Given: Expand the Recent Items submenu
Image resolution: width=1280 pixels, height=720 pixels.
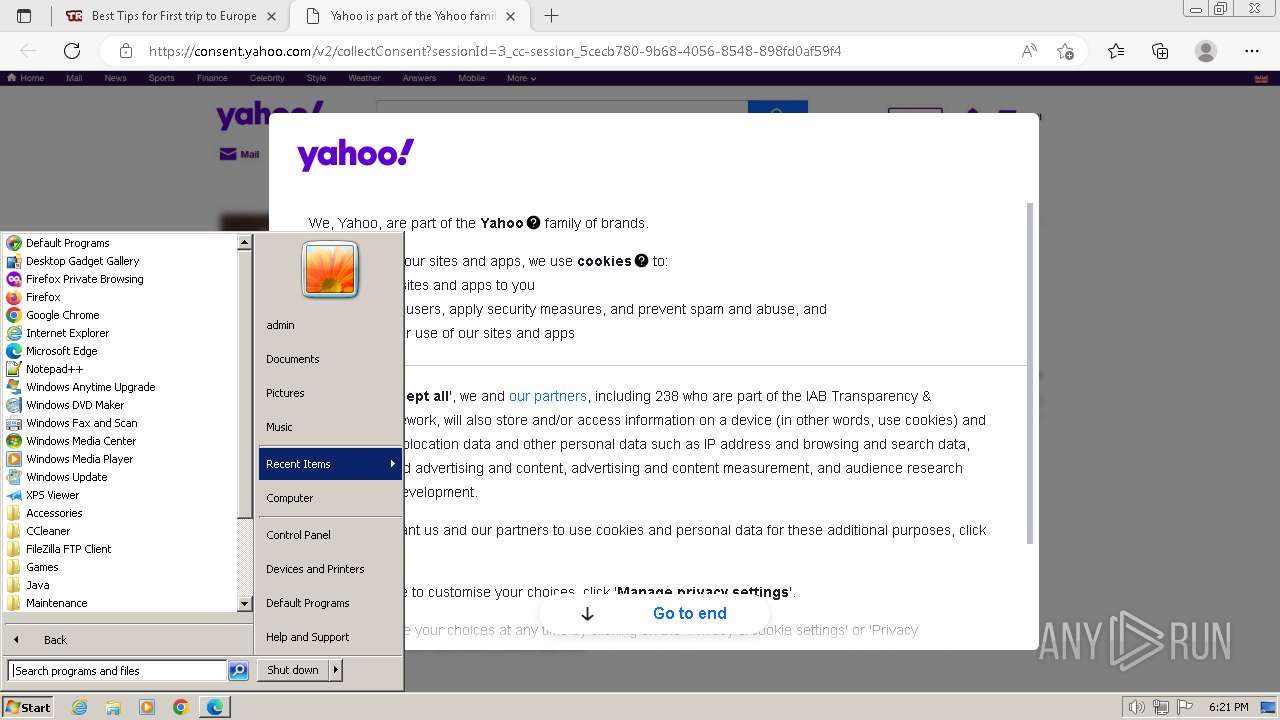Looking at the screenshot, I should [x=330, y=464].
